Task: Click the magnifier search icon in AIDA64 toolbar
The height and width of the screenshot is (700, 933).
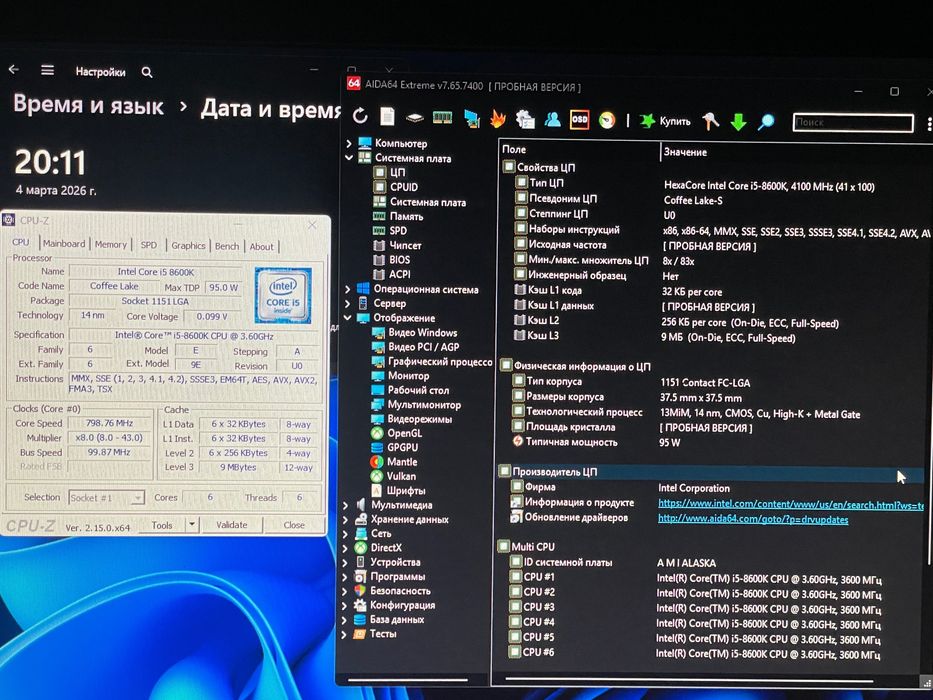Action: pos(766,122)
